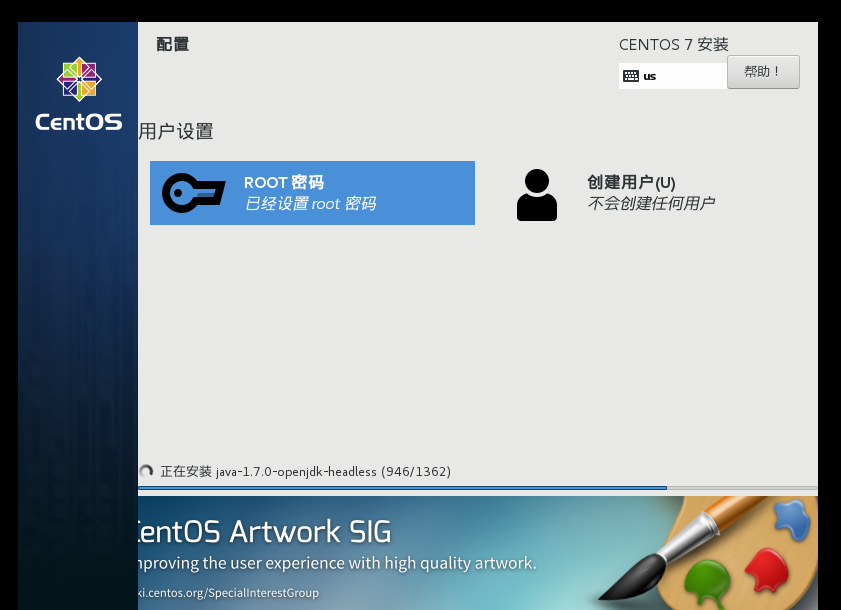Click the 正在安装 java-1.7.0-openjdk-headless status text
841x610 pixels.
pyautogui.click(x=306, y=472)
